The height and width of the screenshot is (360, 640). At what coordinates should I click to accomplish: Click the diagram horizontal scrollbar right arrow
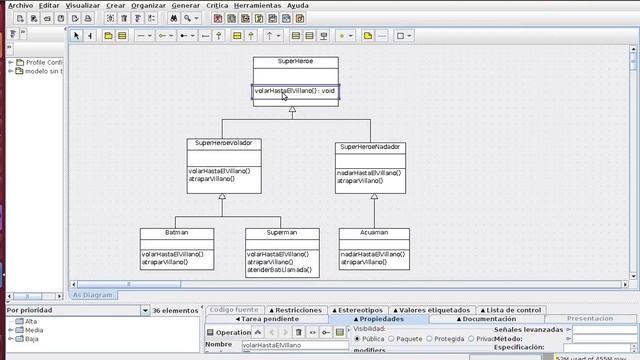(x=625, y=284)
